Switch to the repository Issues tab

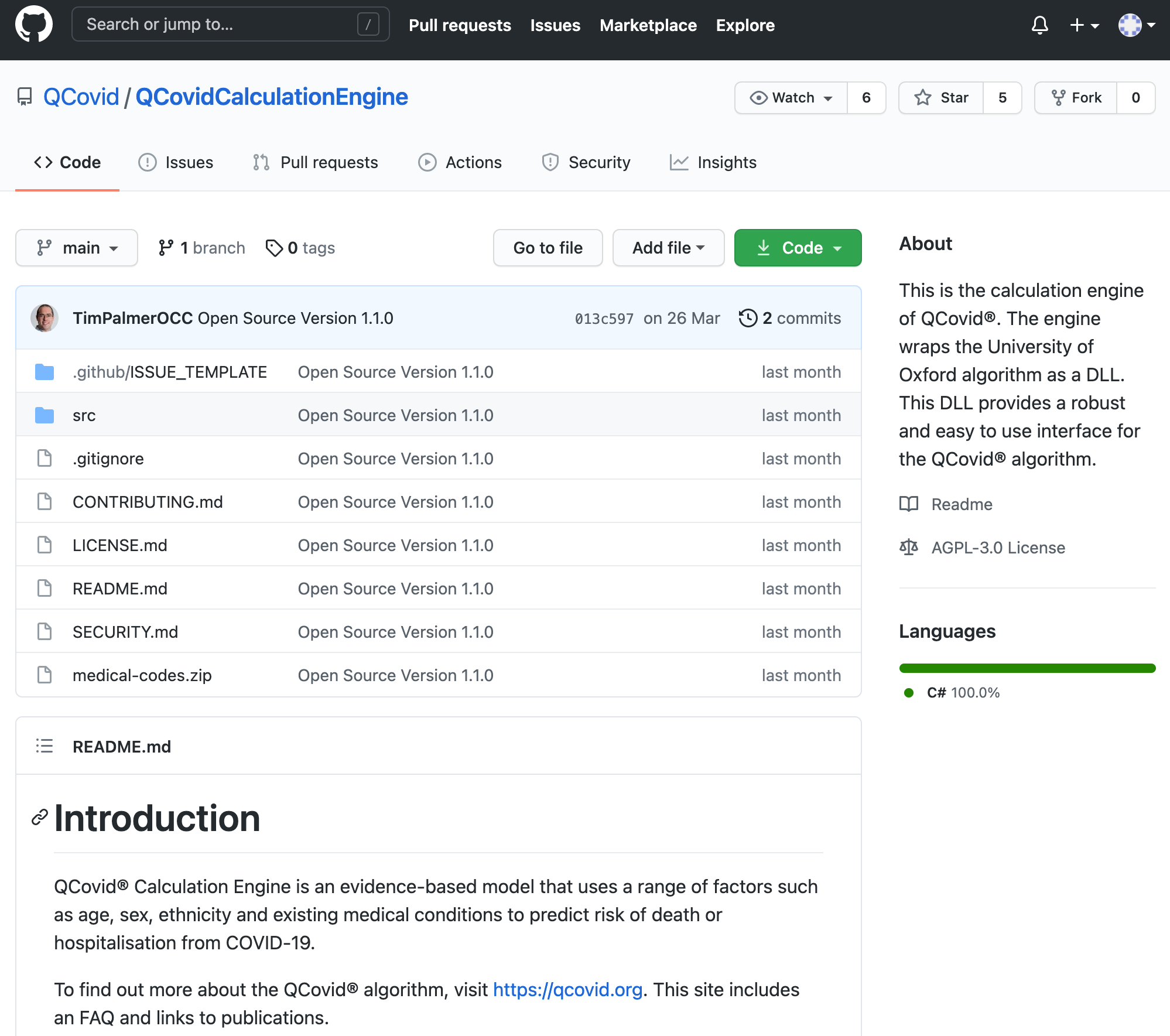(176, 162)
